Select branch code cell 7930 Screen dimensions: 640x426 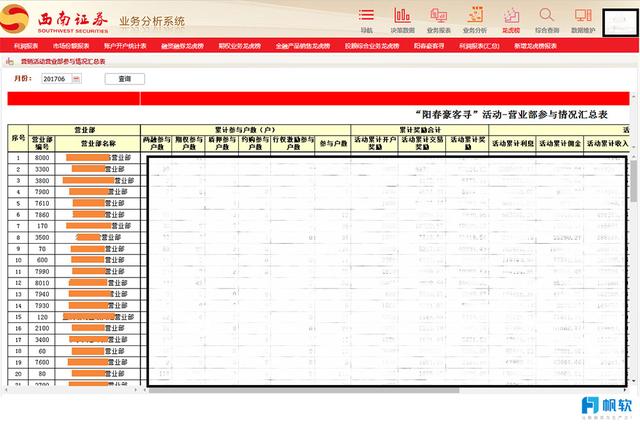[x=42, y=306]
